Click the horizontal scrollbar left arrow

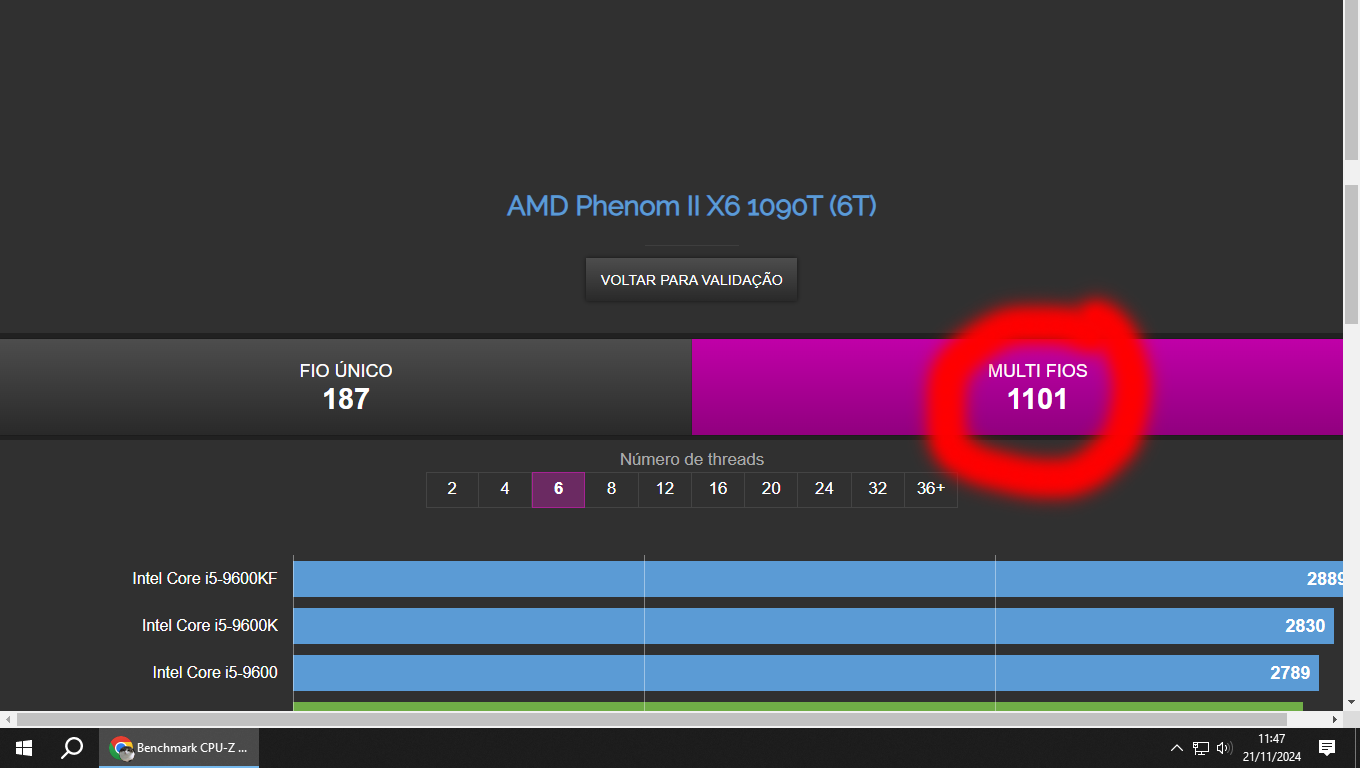[x=8, y=719]
